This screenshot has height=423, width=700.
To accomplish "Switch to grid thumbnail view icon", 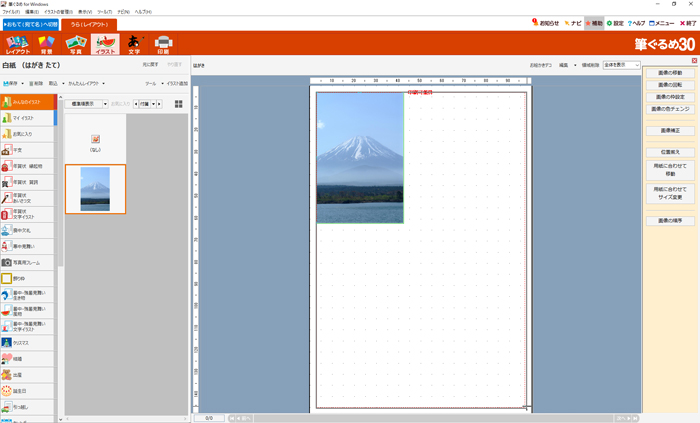I will [179, 104].
